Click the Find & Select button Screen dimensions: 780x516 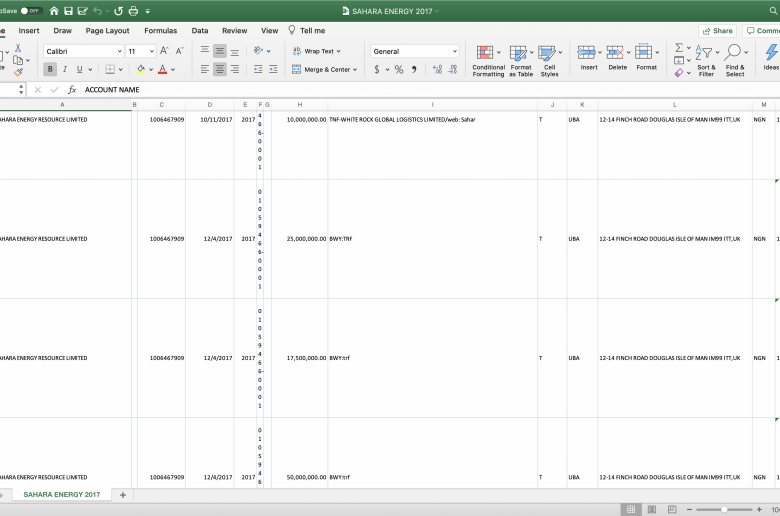click(735, 60)
